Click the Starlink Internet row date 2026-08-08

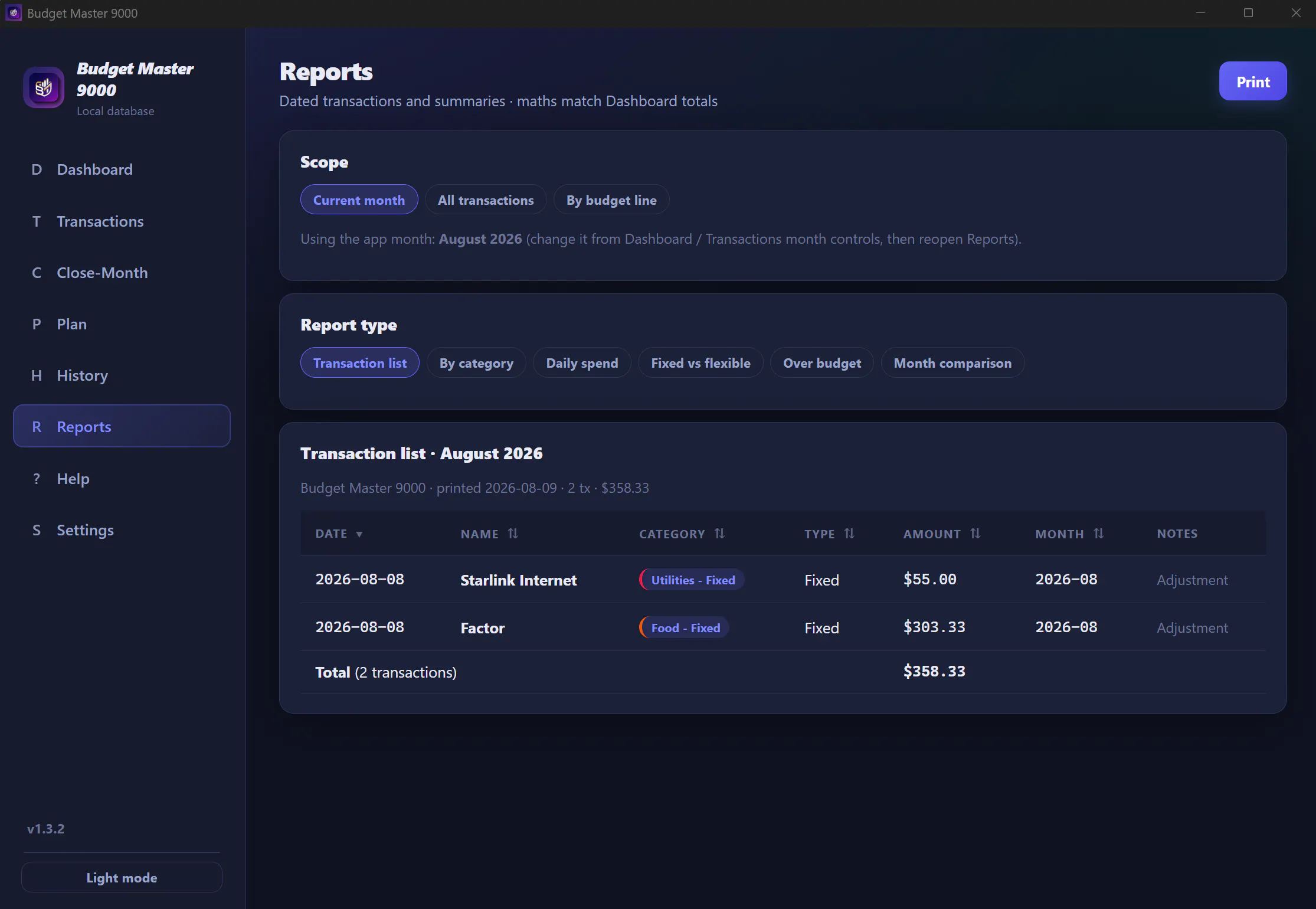point(359,580)
